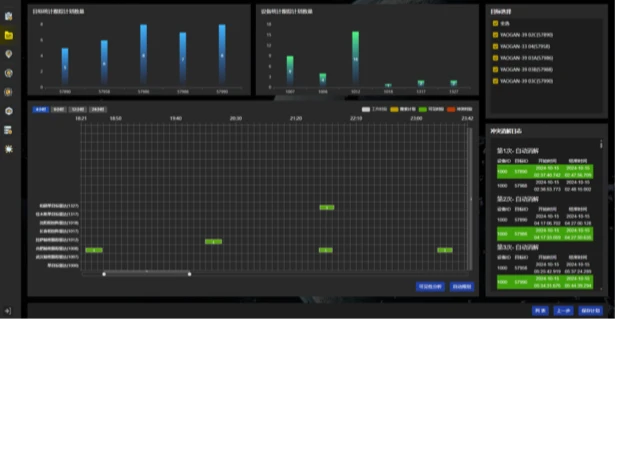The width and height of the screenshot is (620, 450).
Task: Click the clipboard icon at top of sidebar
Action: pyautogui.click(x=9, y=16)
